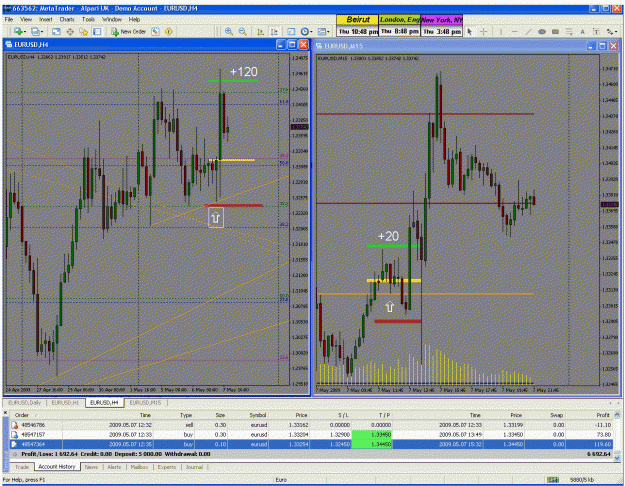
Task: Select the Vertical Line drawing tool
Action: coord(501,31)
